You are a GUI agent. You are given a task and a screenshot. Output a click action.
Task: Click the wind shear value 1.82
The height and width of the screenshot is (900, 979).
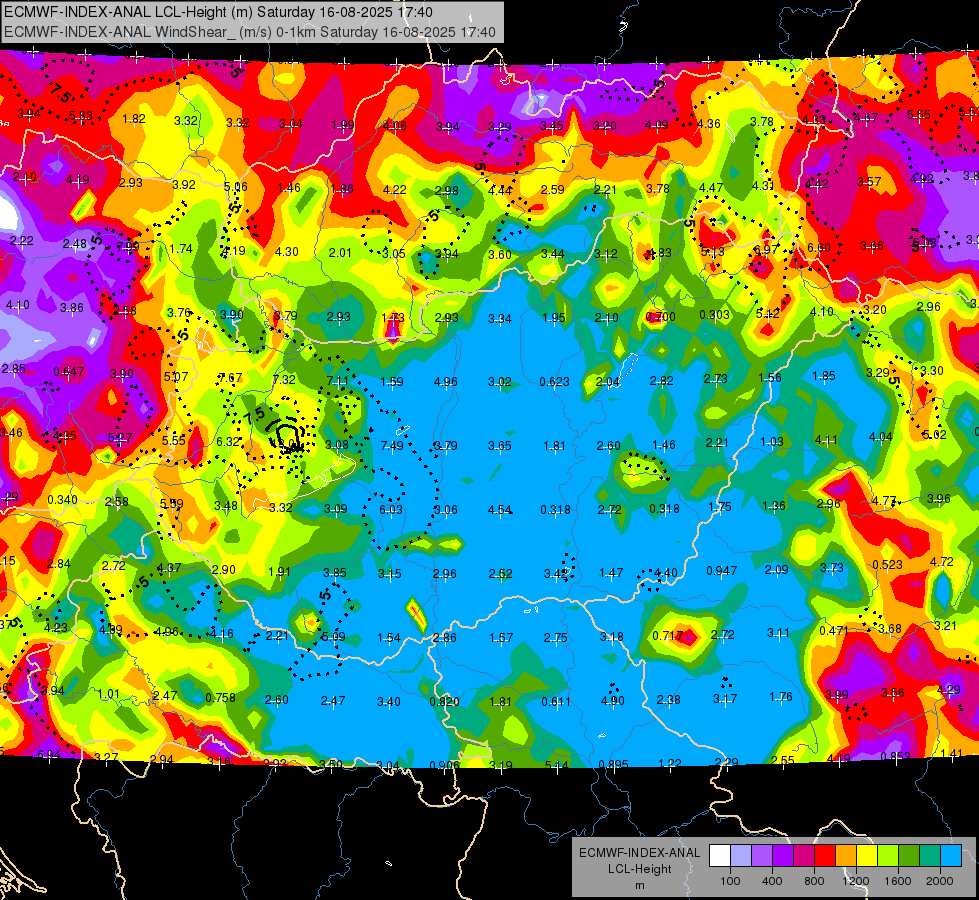[134, 119]
